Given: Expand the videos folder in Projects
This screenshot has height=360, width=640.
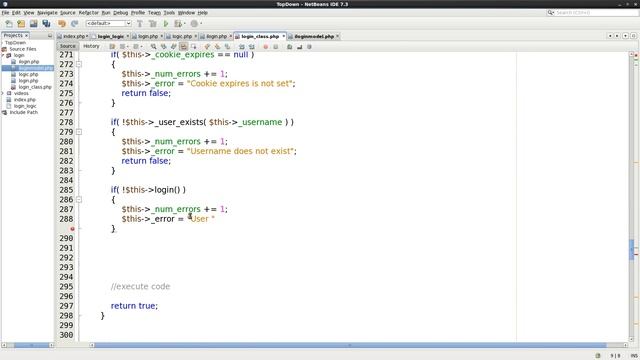Looking at the screenshot, I should [3, 93].
